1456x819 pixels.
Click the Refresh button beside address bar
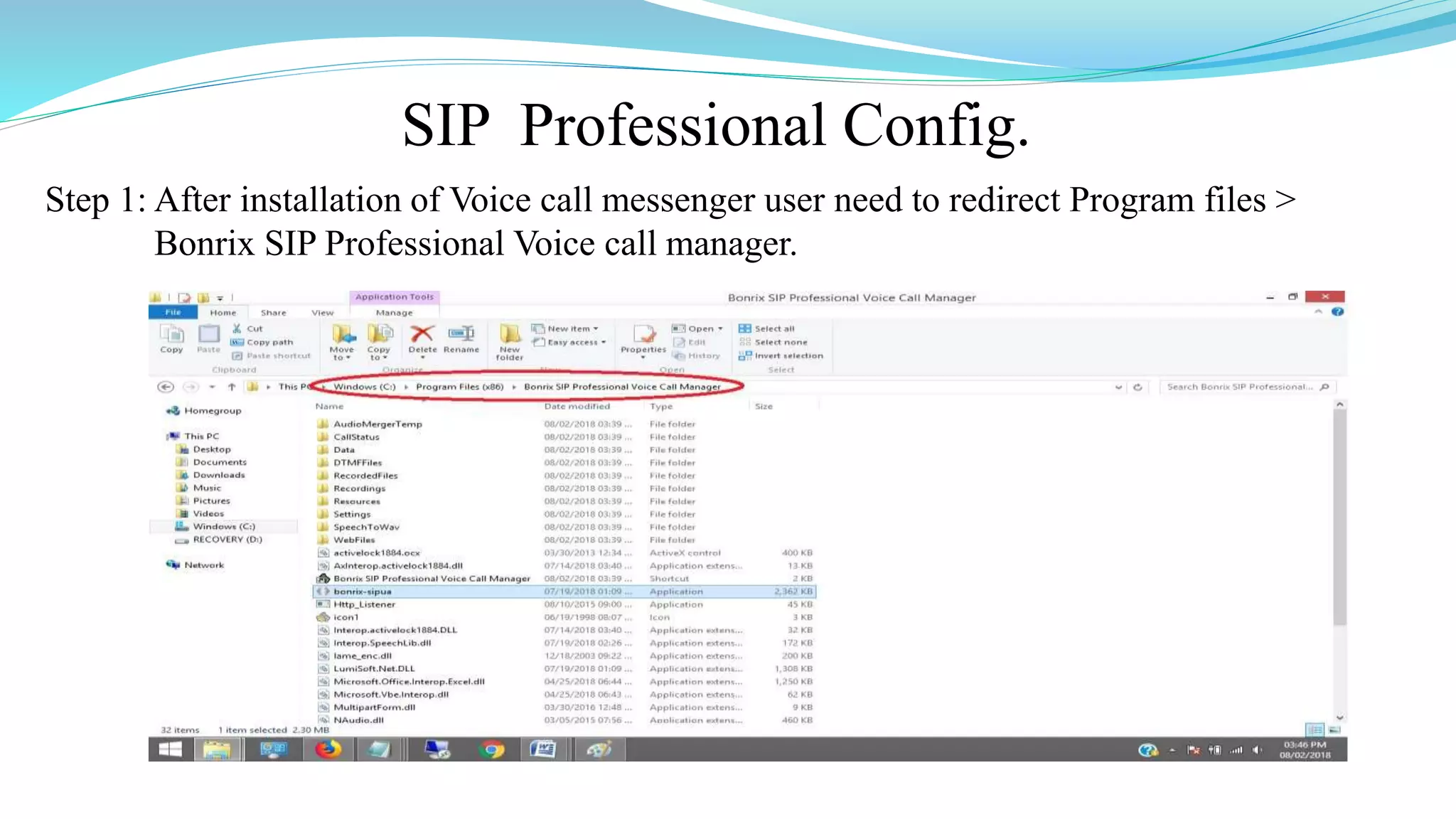(x=1137, y=387)
